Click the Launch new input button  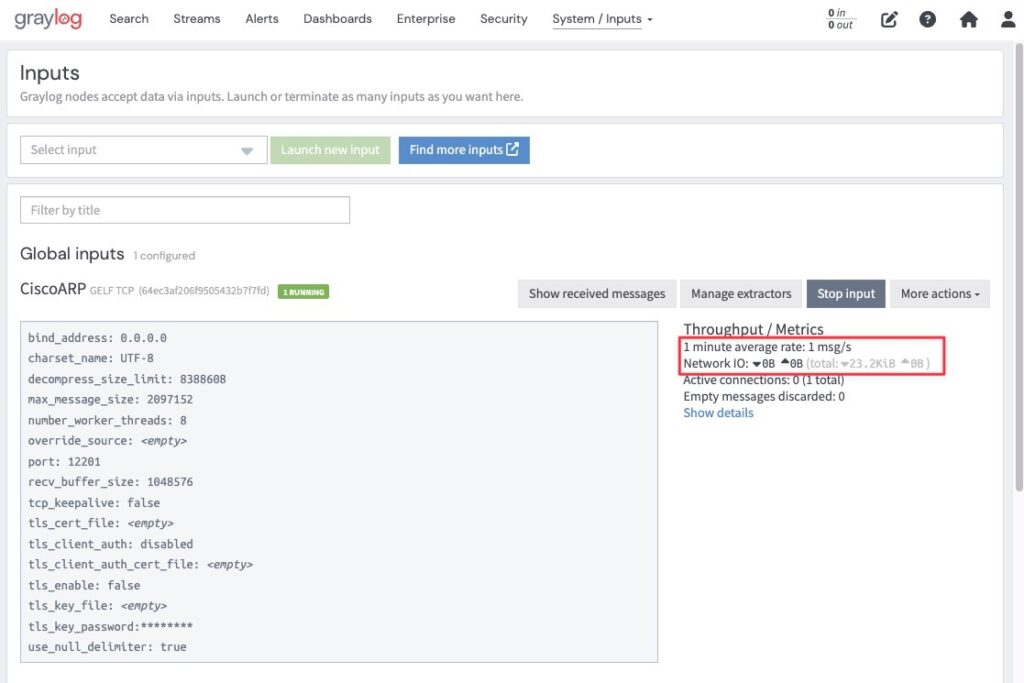[330, 150]
